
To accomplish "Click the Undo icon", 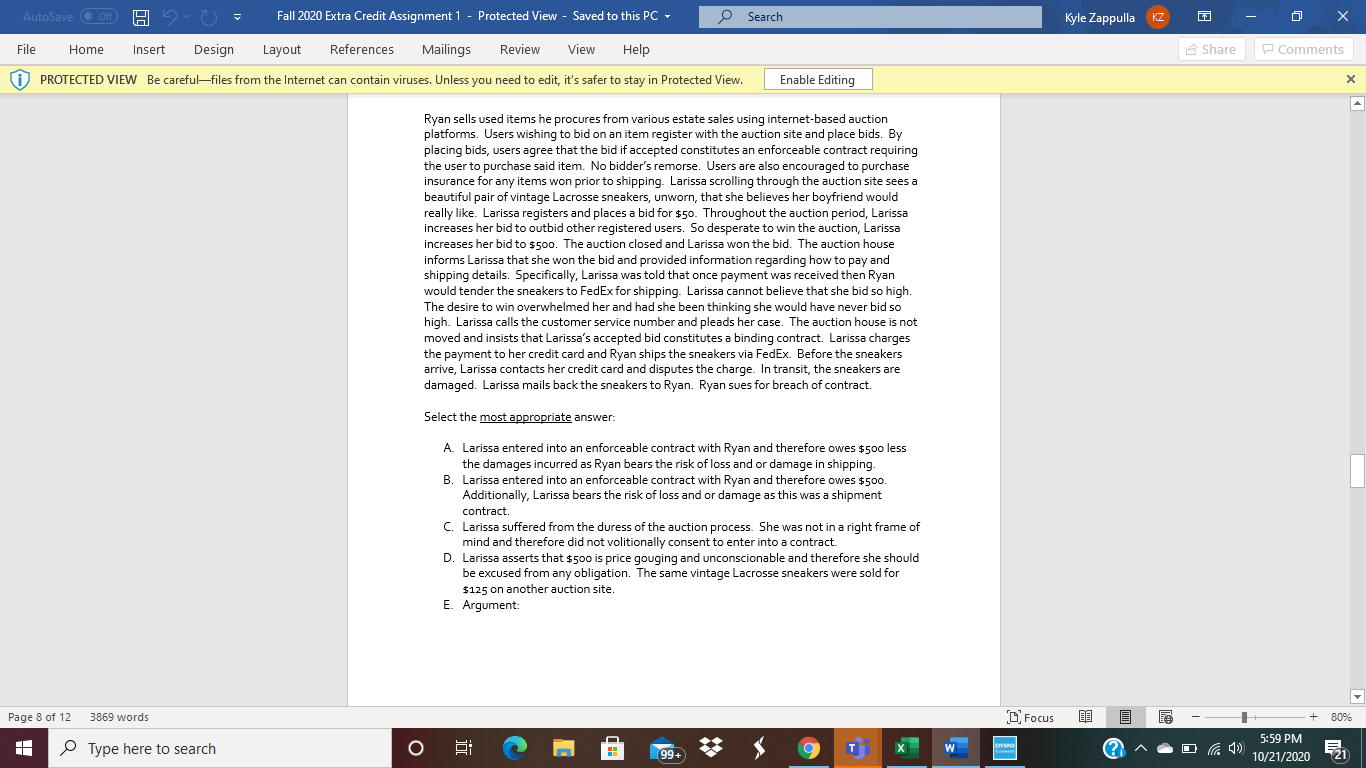I will tap(171, 17).
